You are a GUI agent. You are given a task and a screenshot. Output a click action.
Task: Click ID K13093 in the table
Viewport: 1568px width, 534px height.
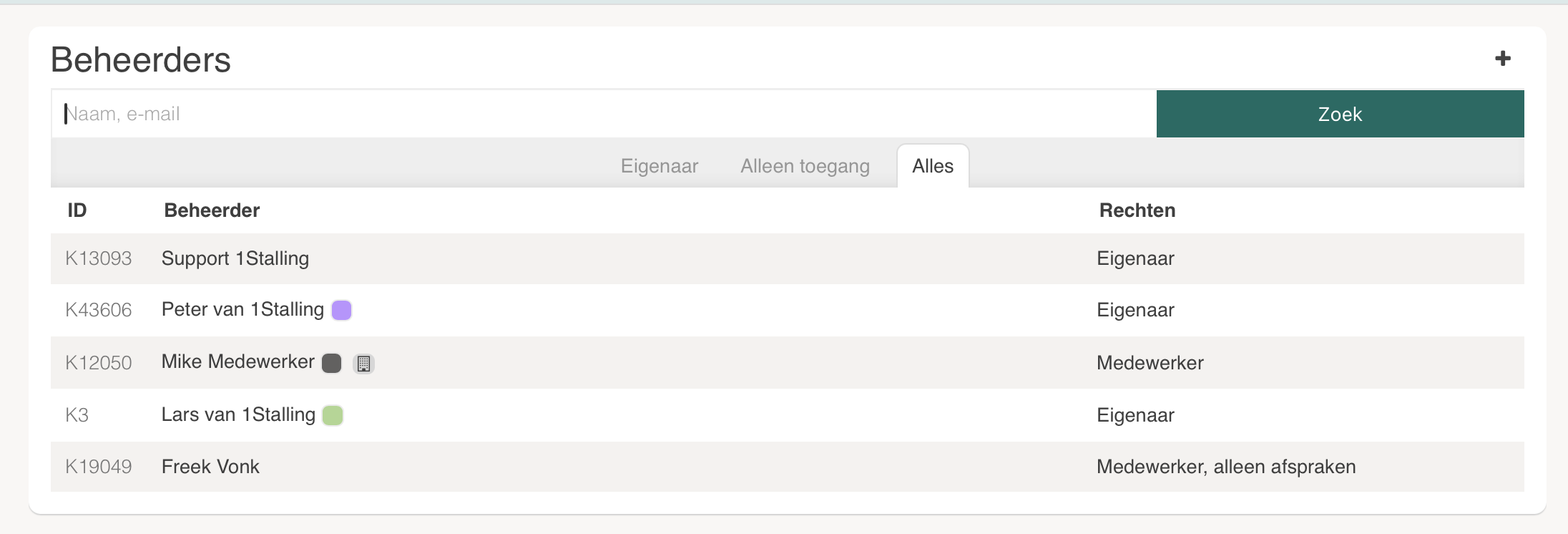(x=98, y=258)
